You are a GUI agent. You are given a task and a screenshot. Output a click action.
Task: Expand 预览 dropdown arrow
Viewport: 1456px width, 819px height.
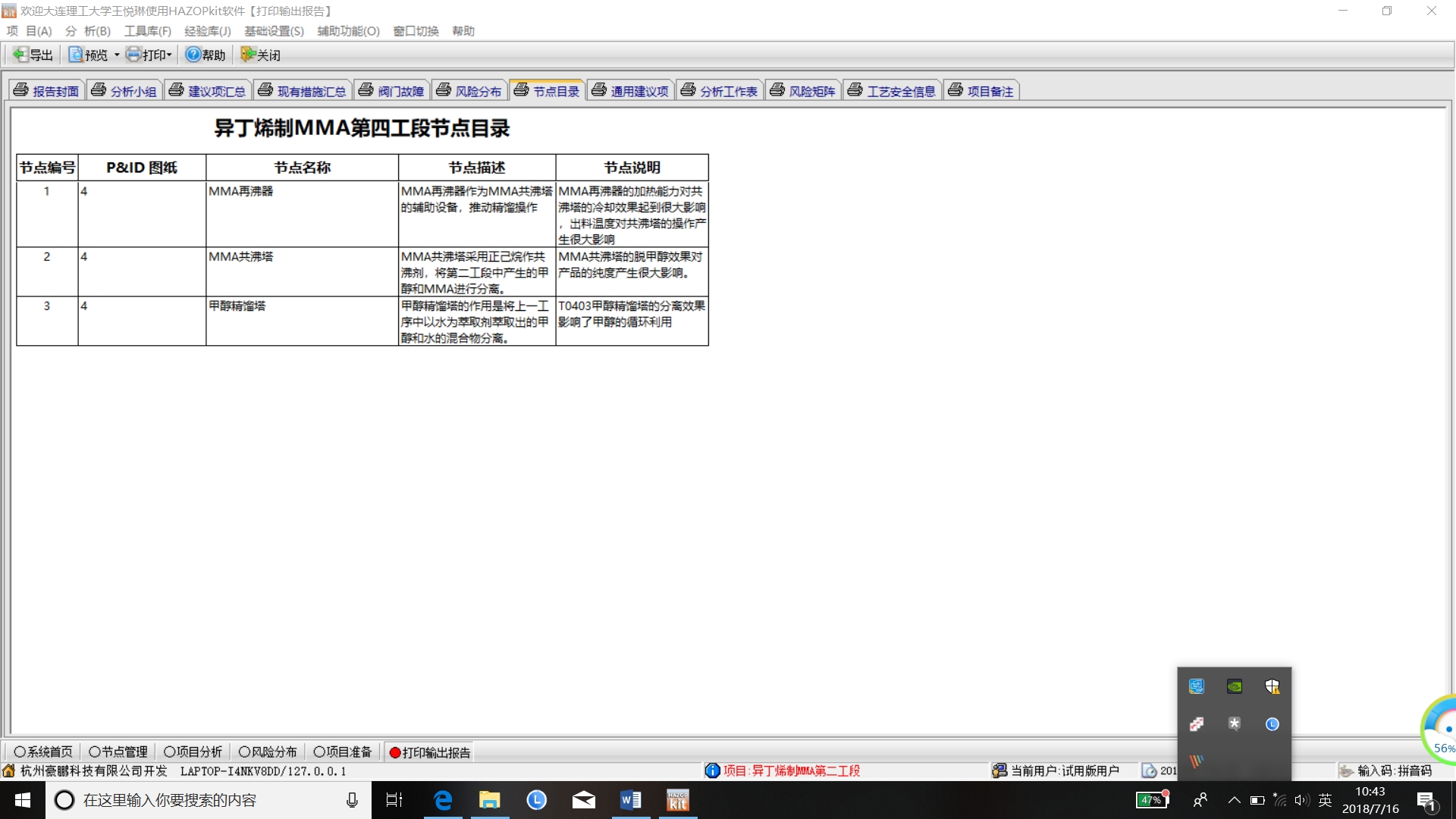tap(117, 55)
